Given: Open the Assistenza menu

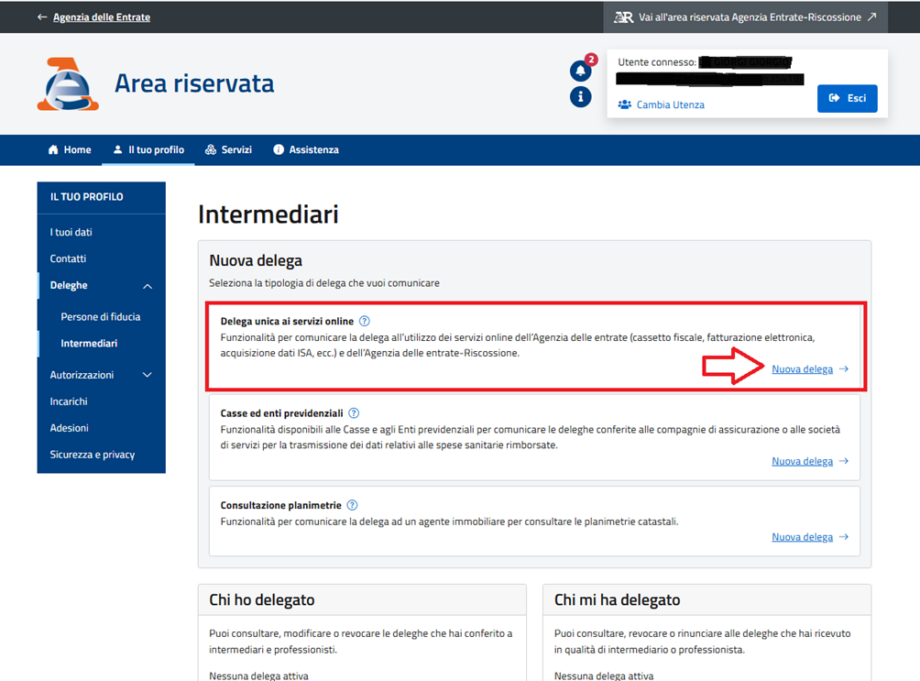Looking at the screenshot, I should [x=306, y=150].
